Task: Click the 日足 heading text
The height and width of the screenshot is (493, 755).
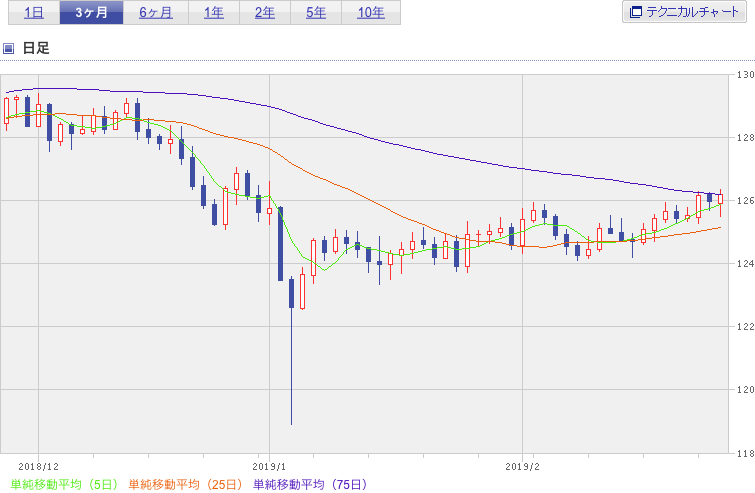Action: pyautogui.click(x=36, y=48)
